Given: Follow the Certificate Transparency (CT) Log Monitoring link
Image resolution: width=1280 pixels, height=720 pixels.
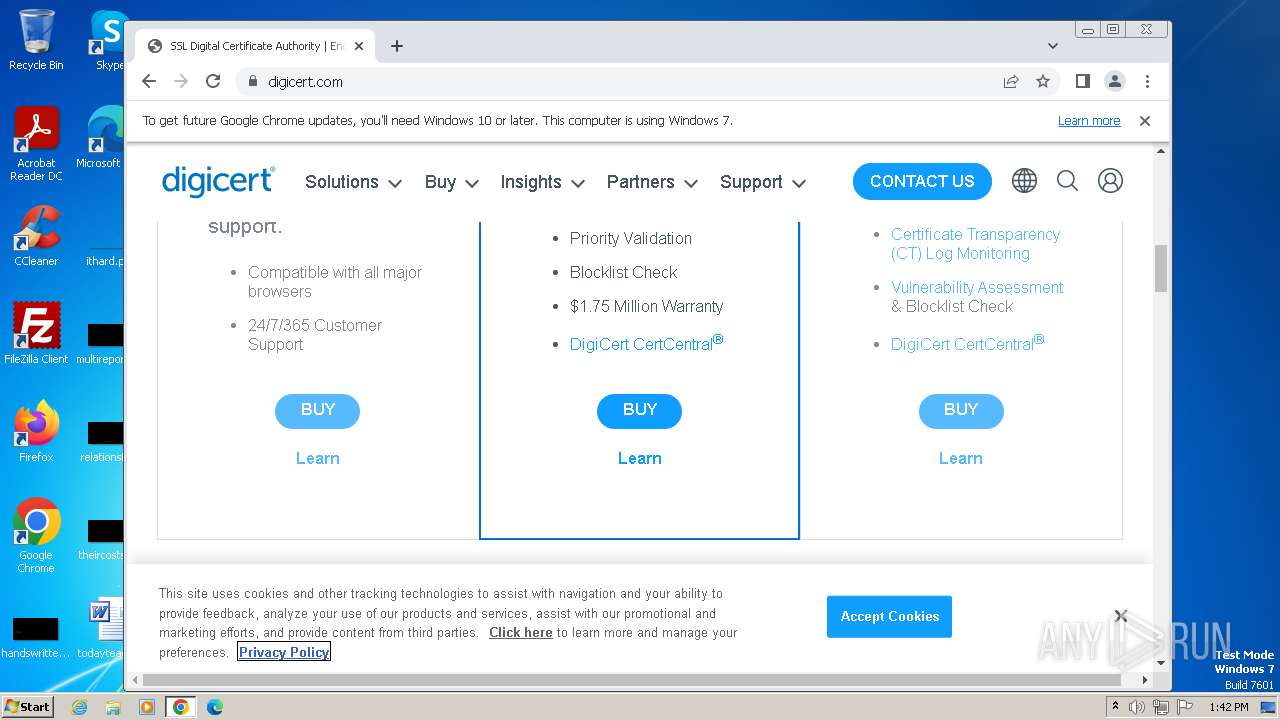Looking at the screenshot, I should 976,244.
